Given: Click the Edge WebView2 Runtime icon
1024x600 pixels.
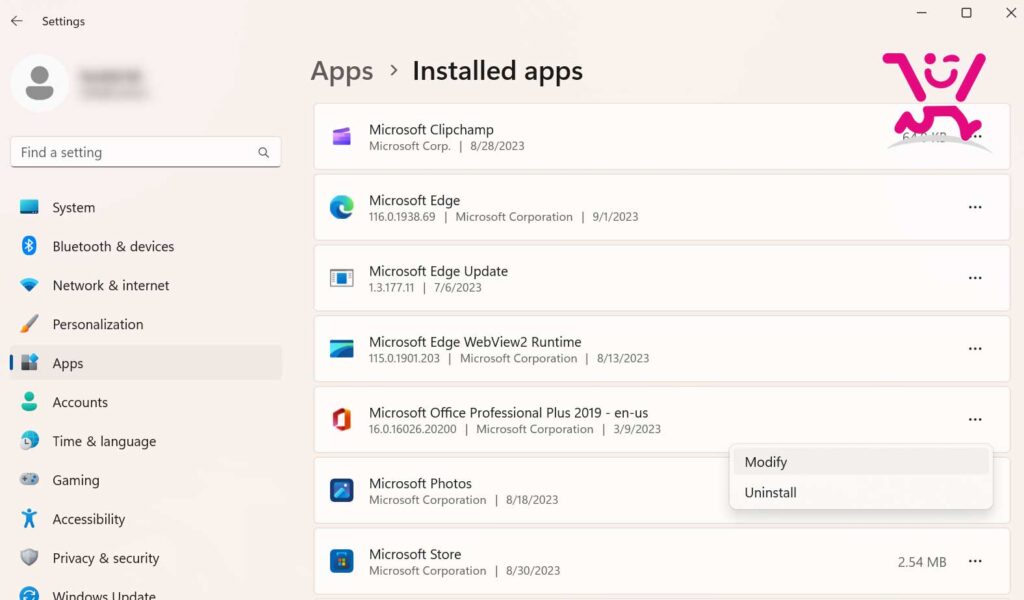Looking at the screenshot, I should pos(342,349).
